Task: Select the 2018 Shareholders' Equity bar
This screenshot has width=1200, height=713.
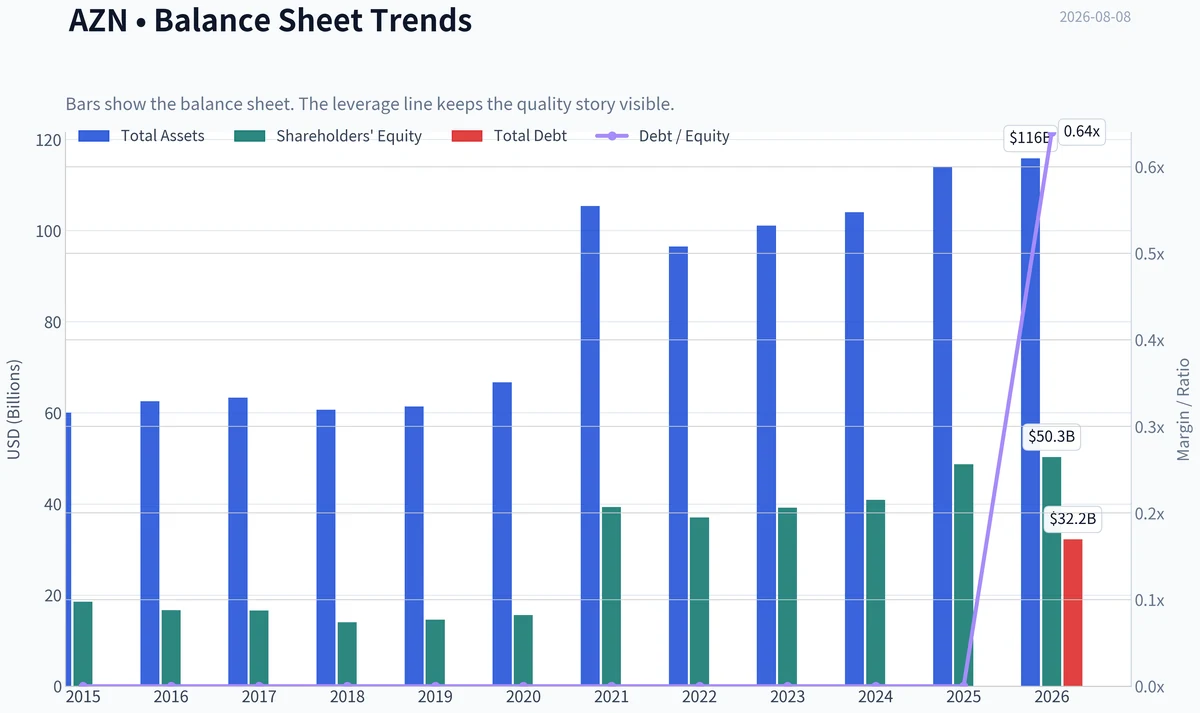Action: pyautogui.click(x=347, y=654)
